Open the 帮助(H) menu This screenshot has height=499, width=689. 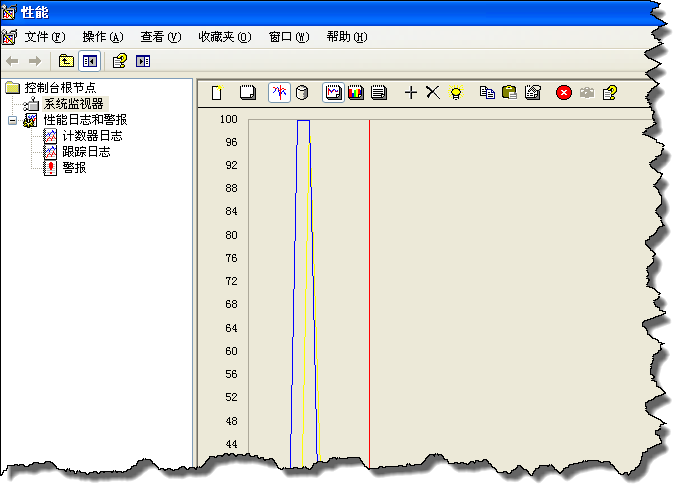pos(347,37)
